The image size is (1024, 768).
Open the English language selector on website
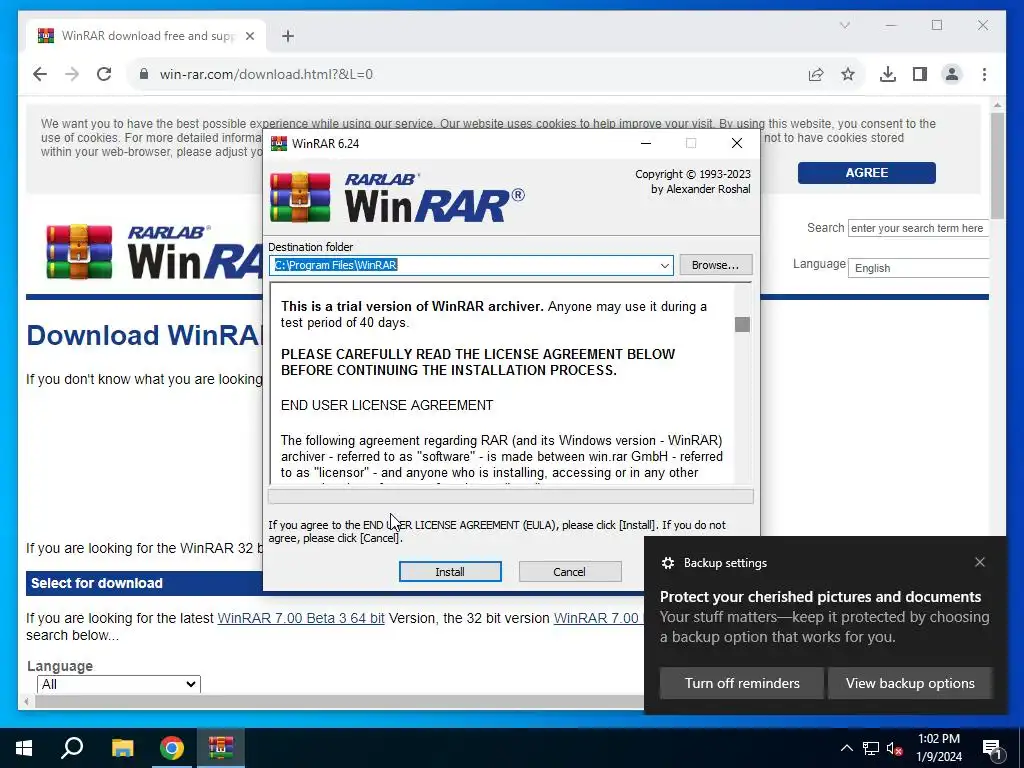(x=918, y=268)
